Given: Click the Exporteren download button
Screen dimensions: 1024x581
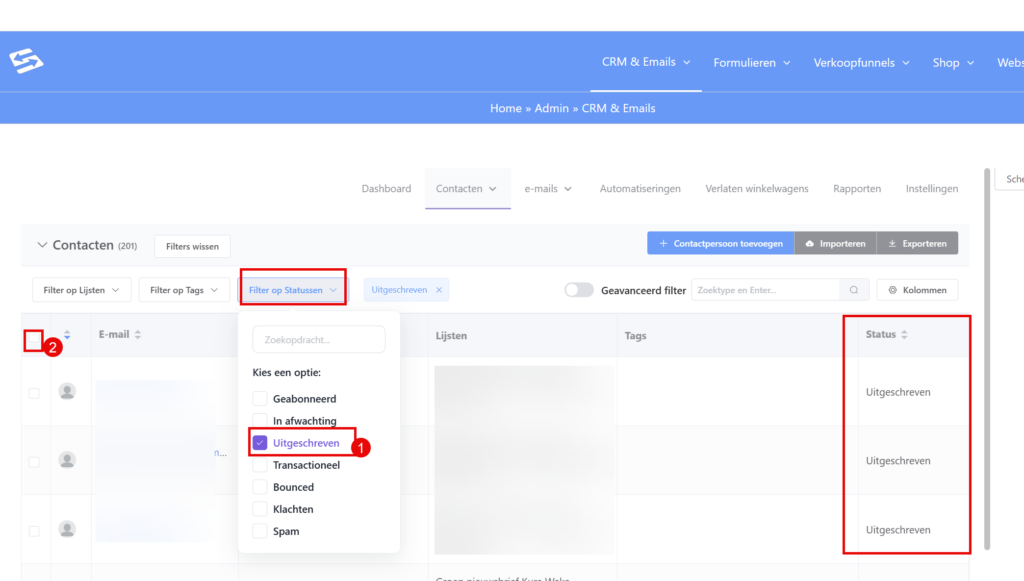Looking at the screenshot, I should 917,243.
